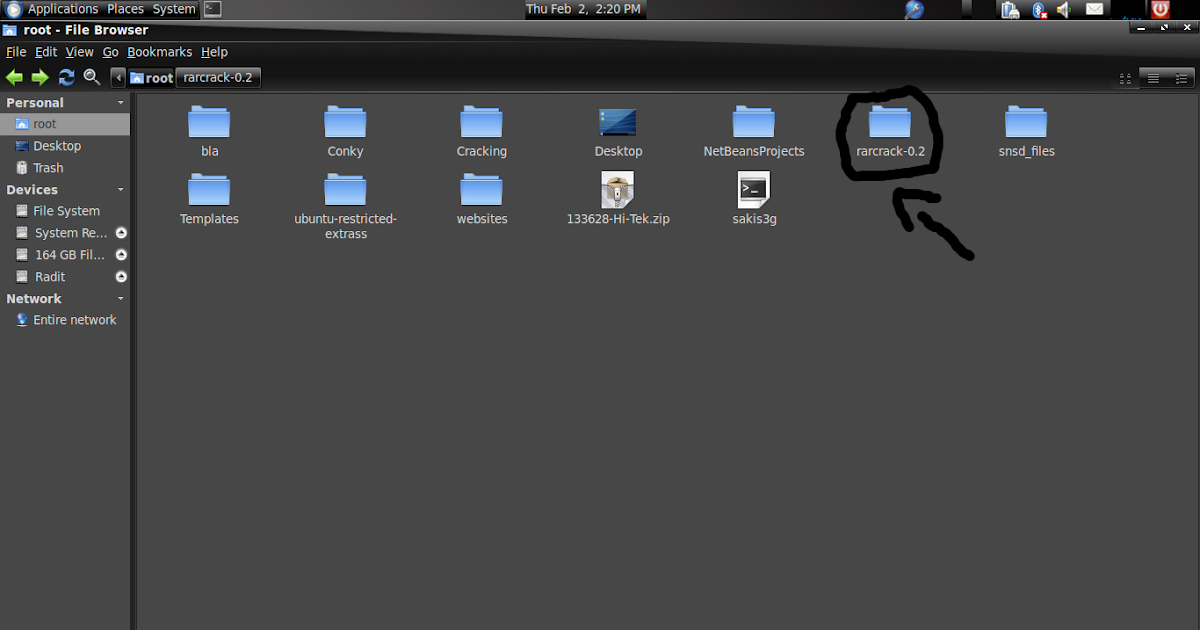The height and width of the screenshot is (630, 1200).
Task: Collapse the Devices sidebar section
Action: click(x=121, y=190)
